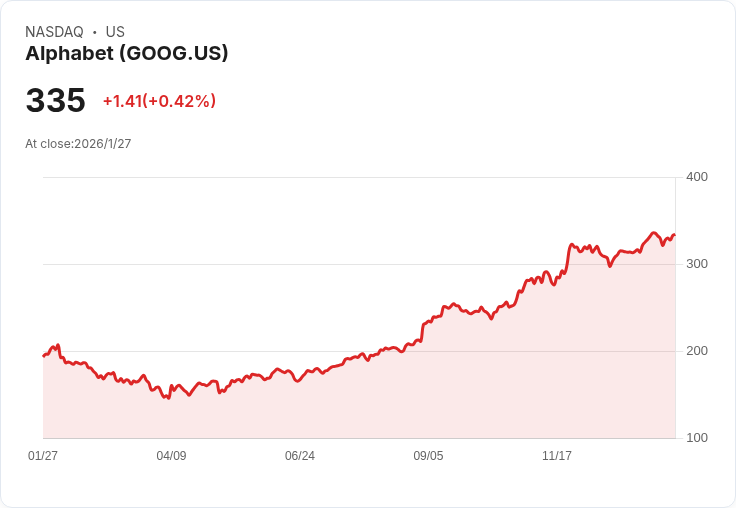The width and height of the screenshot is (736, 508).
Task: Click the red +1.41(+0.42%) change value
Action: [x=159, y=101]
